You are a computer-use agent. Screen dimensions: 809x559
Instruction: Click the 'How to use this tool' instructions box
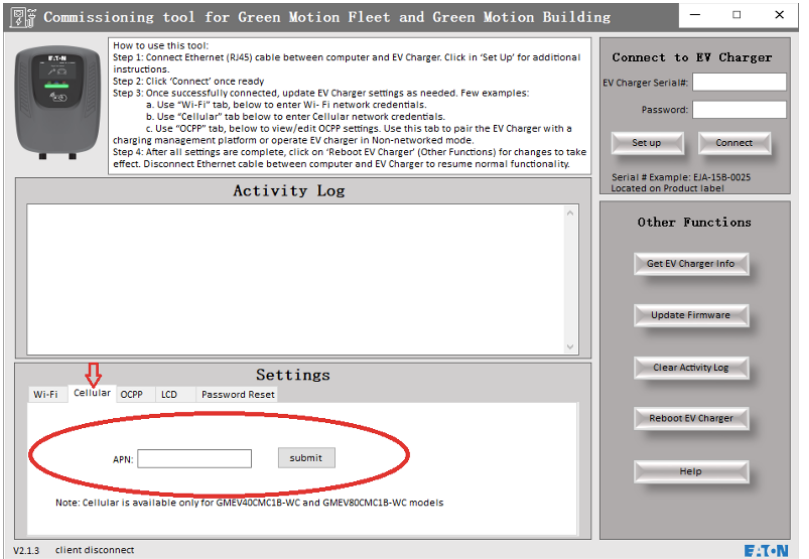pyautogui.click(x=349, y=105)
